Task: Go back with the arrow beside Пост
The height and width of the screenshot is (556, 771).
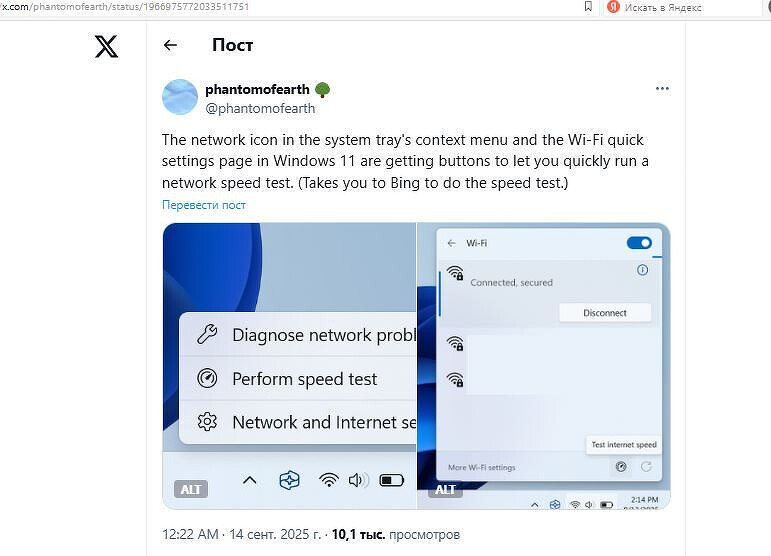Action: tap(170, 45)
